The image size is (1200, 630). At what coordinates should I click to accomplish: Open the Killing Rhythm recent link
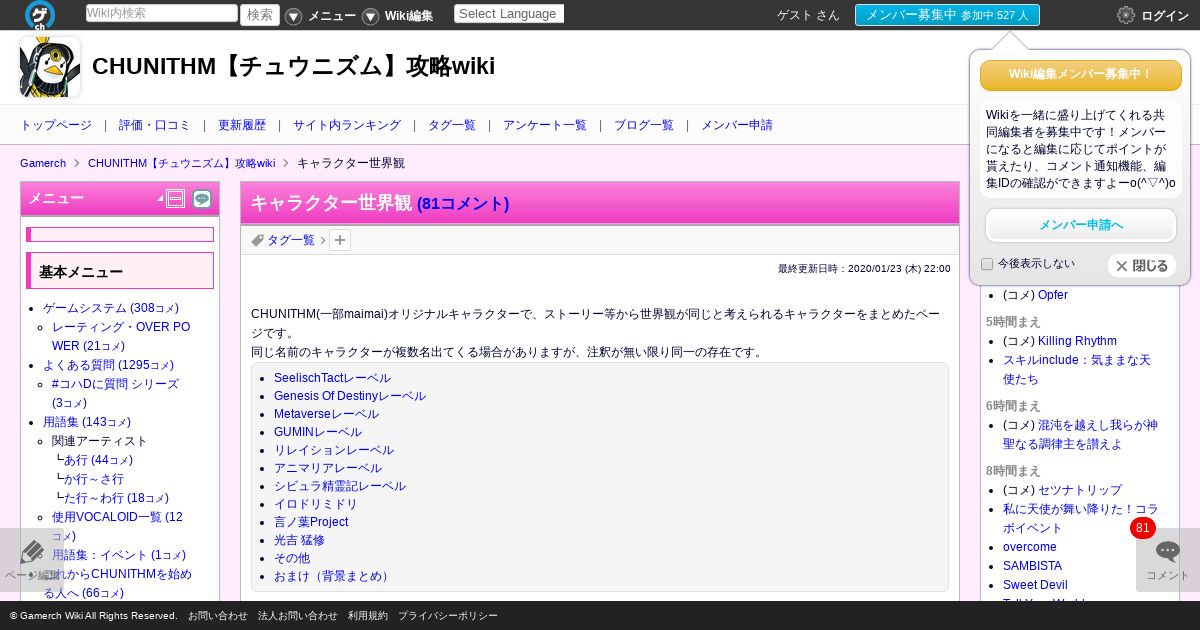tap(1077, 341)
